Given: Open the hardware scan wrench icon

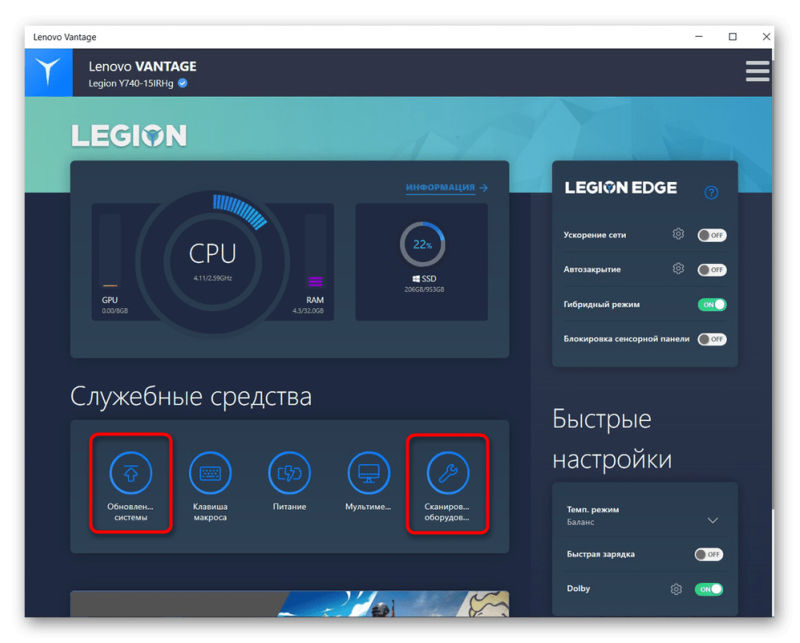Looking at the screenshot, I should click(448, 473).
